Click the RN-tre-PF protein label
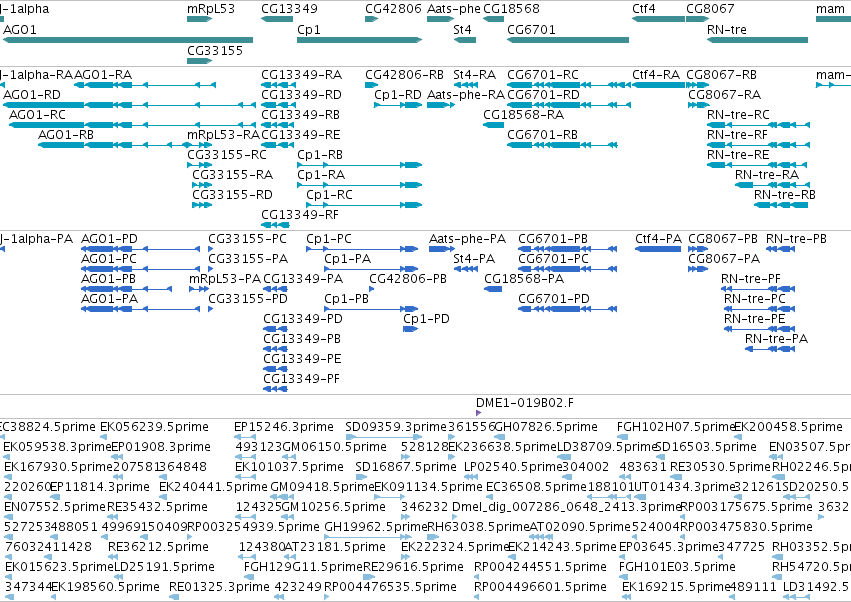This screenshot has height=602, width=851. (751, 279)
